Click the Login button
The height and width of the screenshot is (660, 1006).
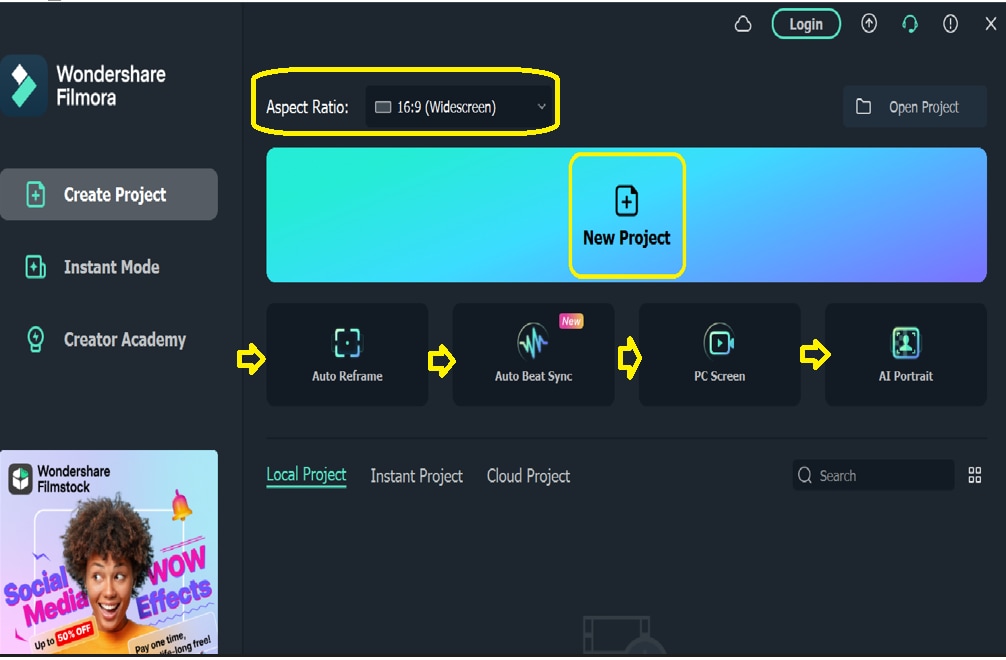806,24
